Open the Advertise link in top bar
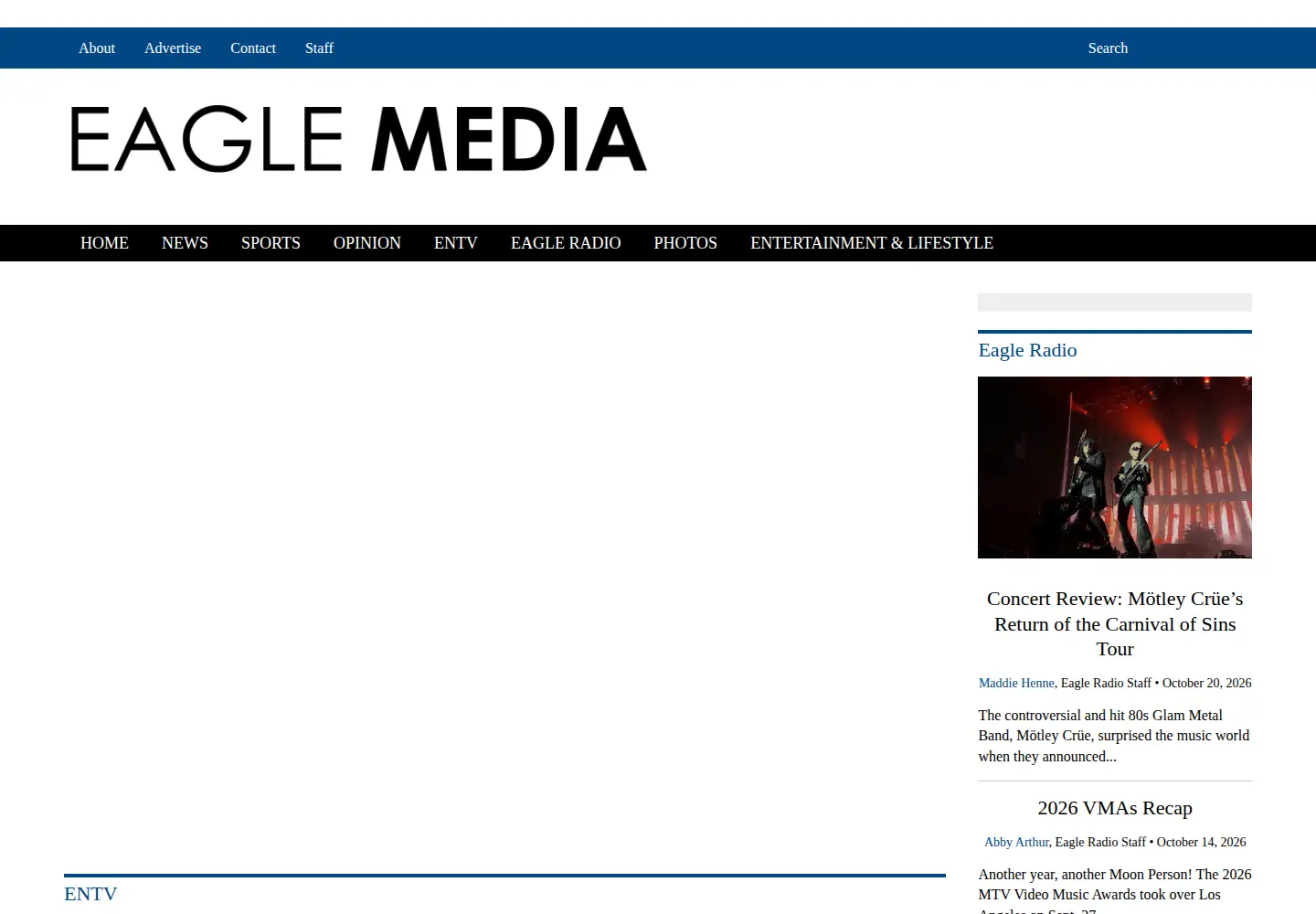Screen dimensions: 1316x914 pyautogui.click(x=173, y=48)
